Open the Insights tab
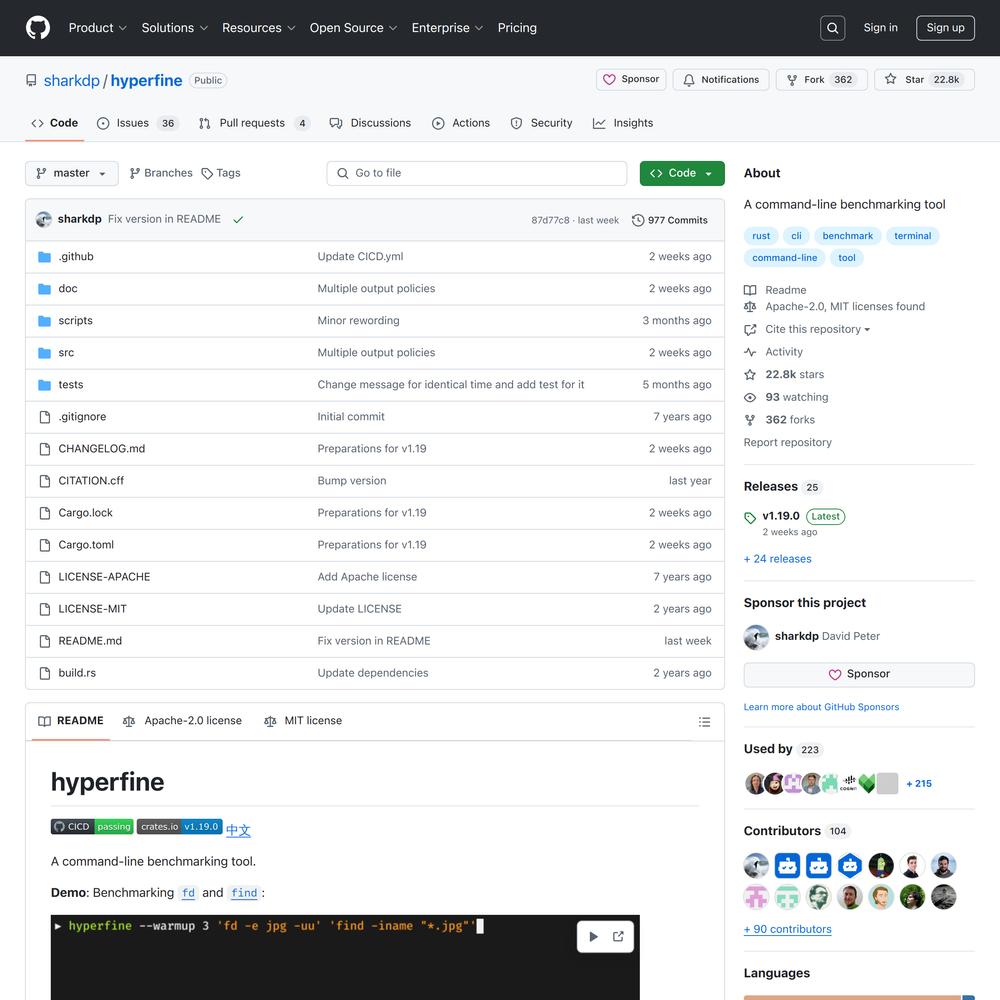 click(622, 123)
